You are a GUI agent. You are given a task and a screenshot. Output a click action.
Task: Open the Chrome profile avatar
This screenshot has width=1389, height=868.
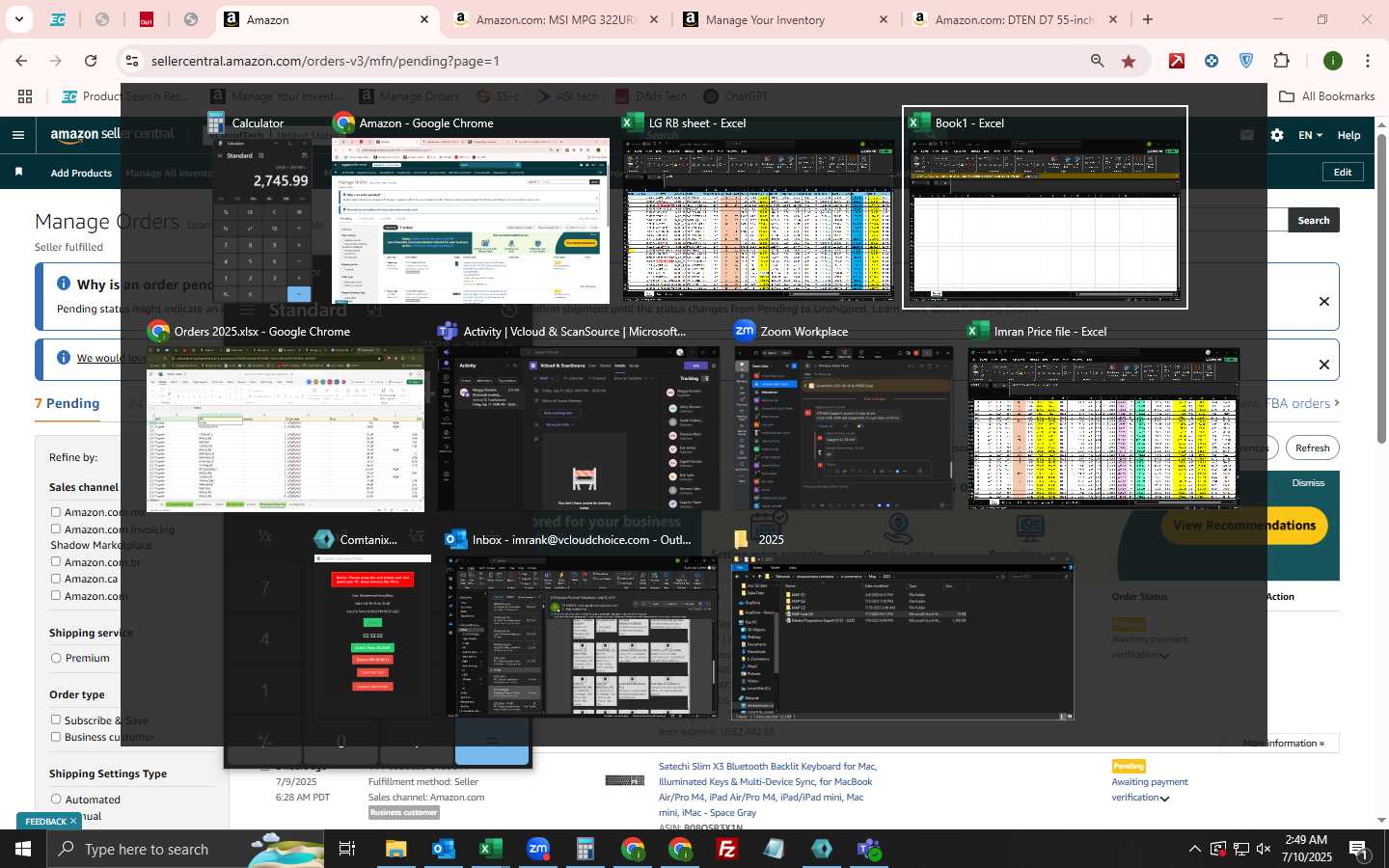[1333, 61]
